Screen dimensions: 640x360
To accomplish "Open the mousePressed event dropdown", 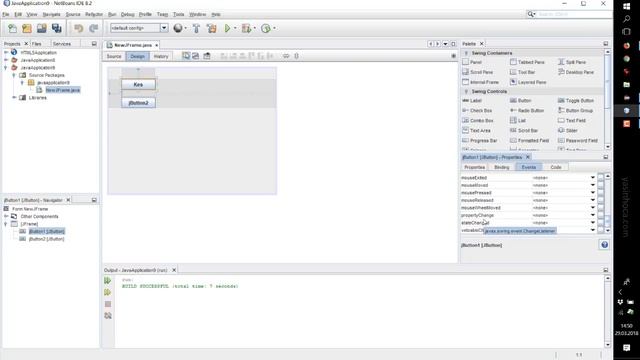I will [593, 193].
